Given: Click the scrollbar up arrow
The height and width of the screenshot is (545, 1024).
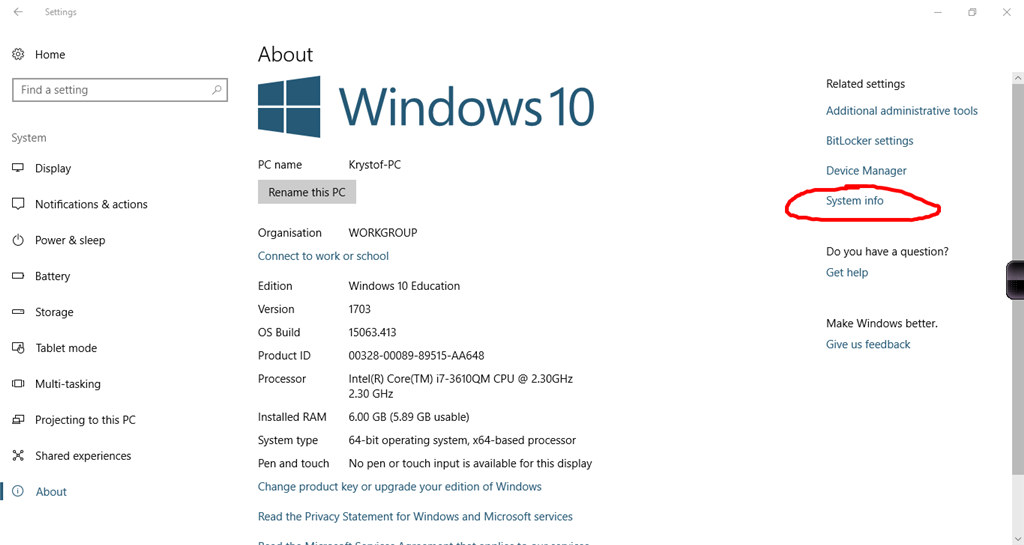Looking at the screenshot, I should 1018,78.
